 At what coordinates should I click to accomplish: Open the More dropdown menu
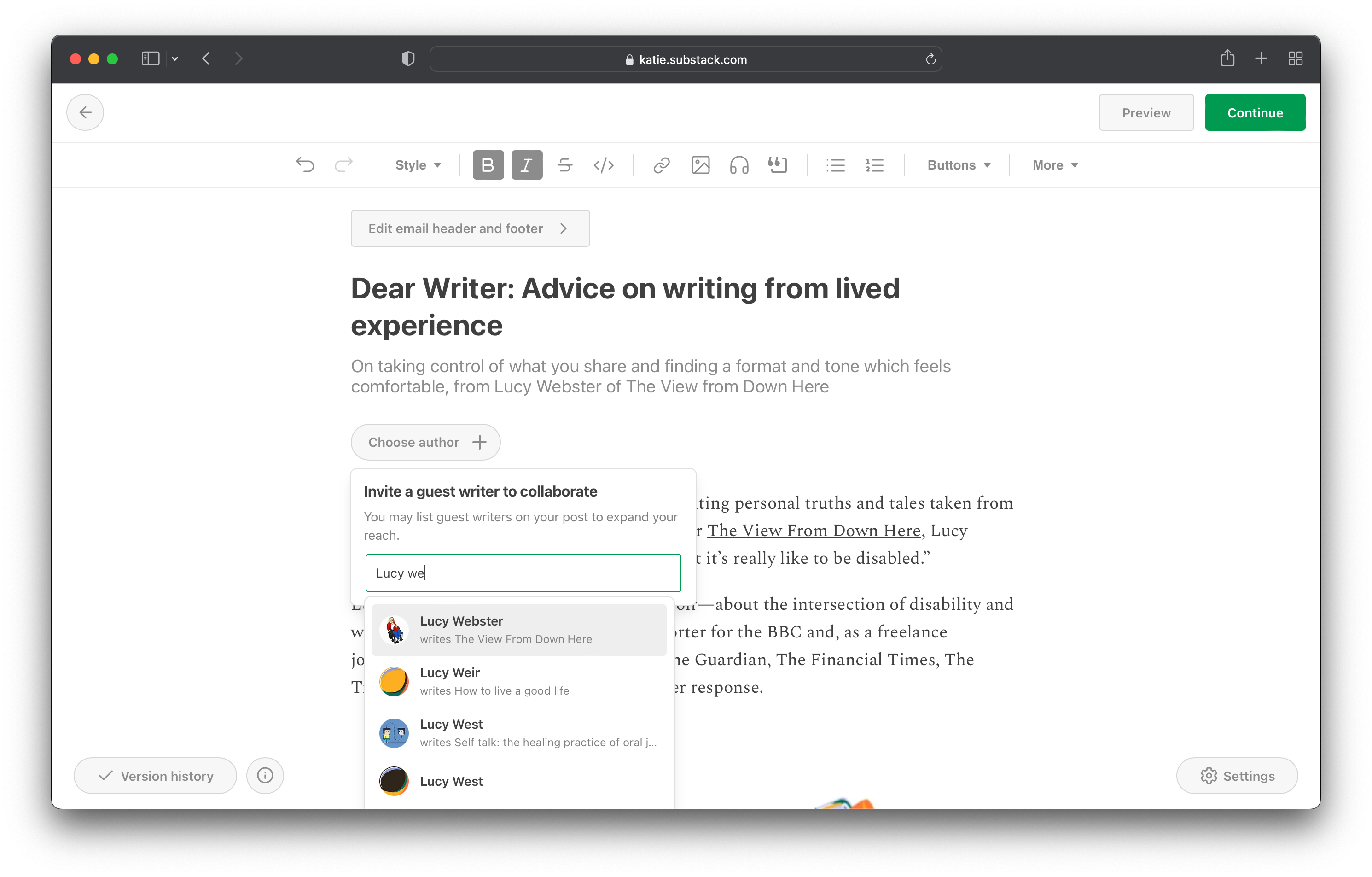1055,165
